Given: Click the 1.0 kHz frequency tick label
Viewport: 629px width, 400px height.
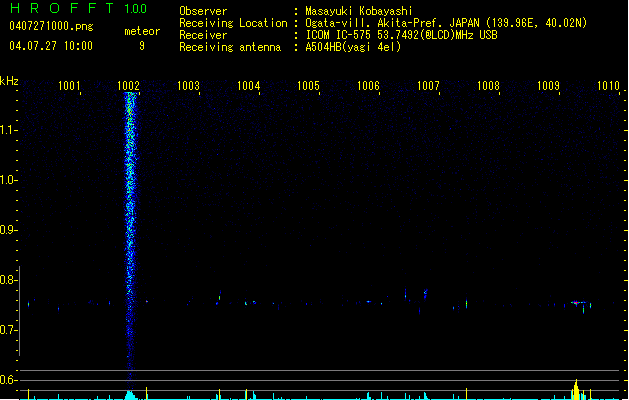Looking at the screenshot, I should [x=8, y=180].
